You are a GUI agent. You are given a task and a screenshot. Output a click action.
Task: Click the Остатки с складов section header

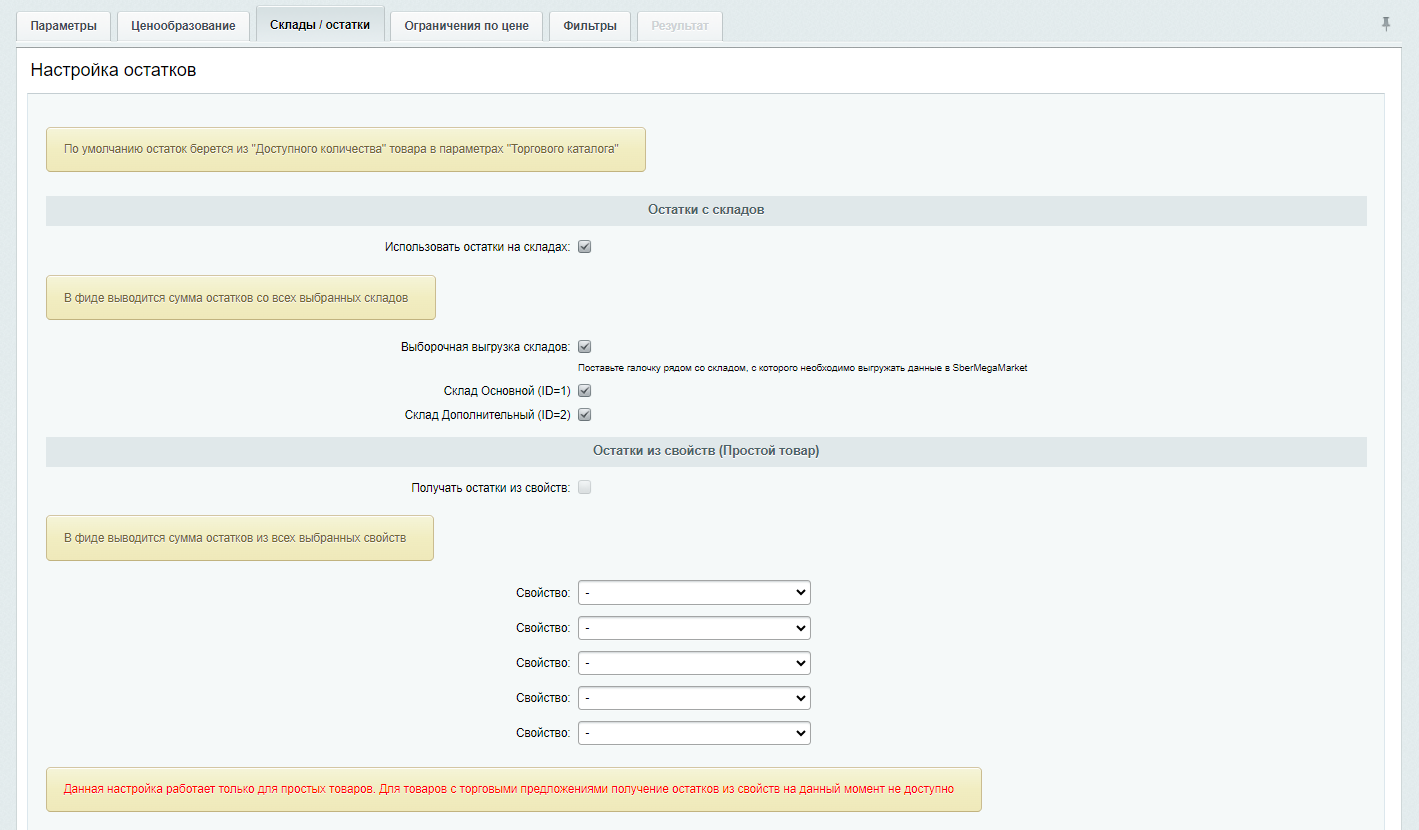coord(706,211)
